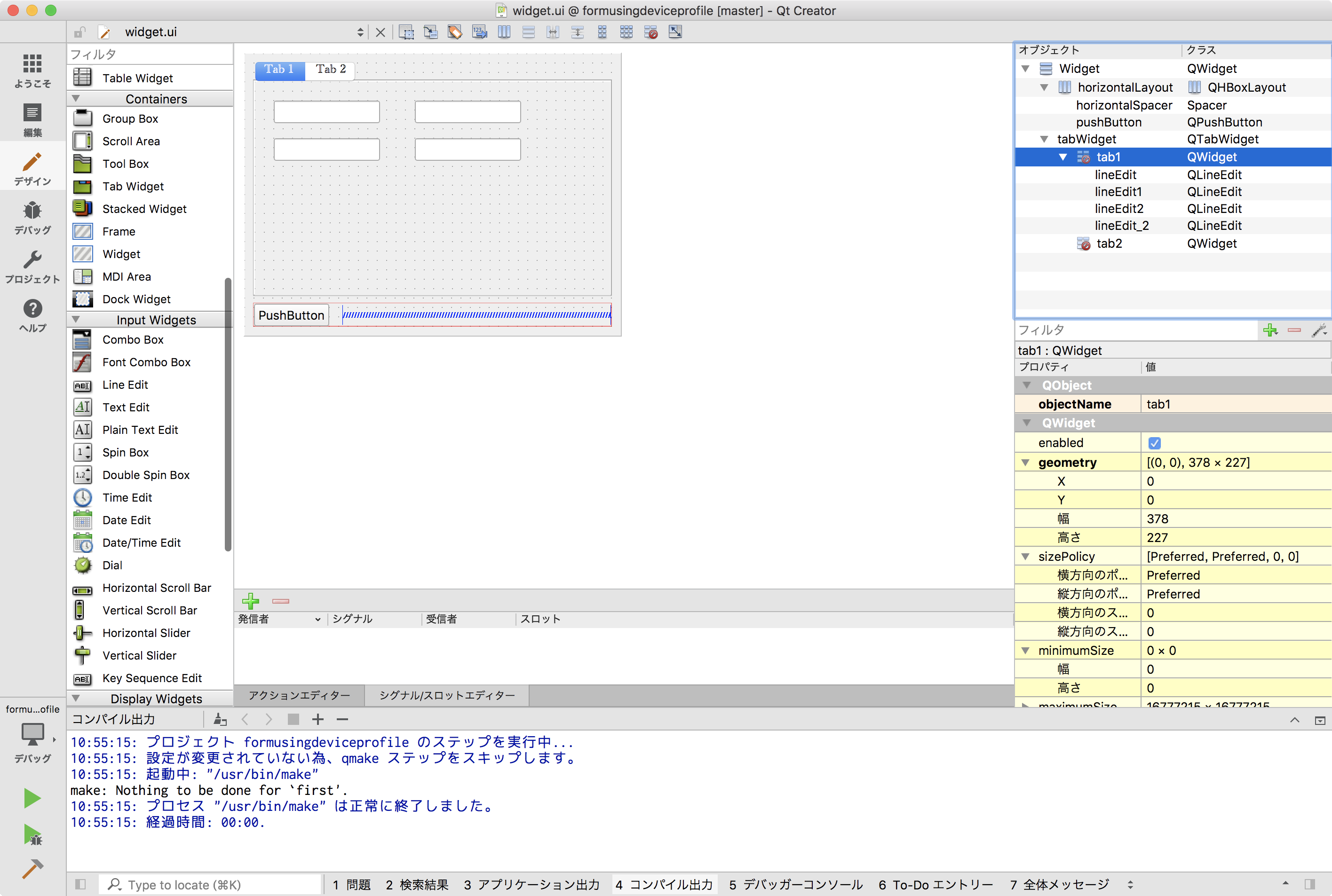1332x896 pixels.
Task: Click the Adjust Size toolbar icon
Action: point(675,32)
